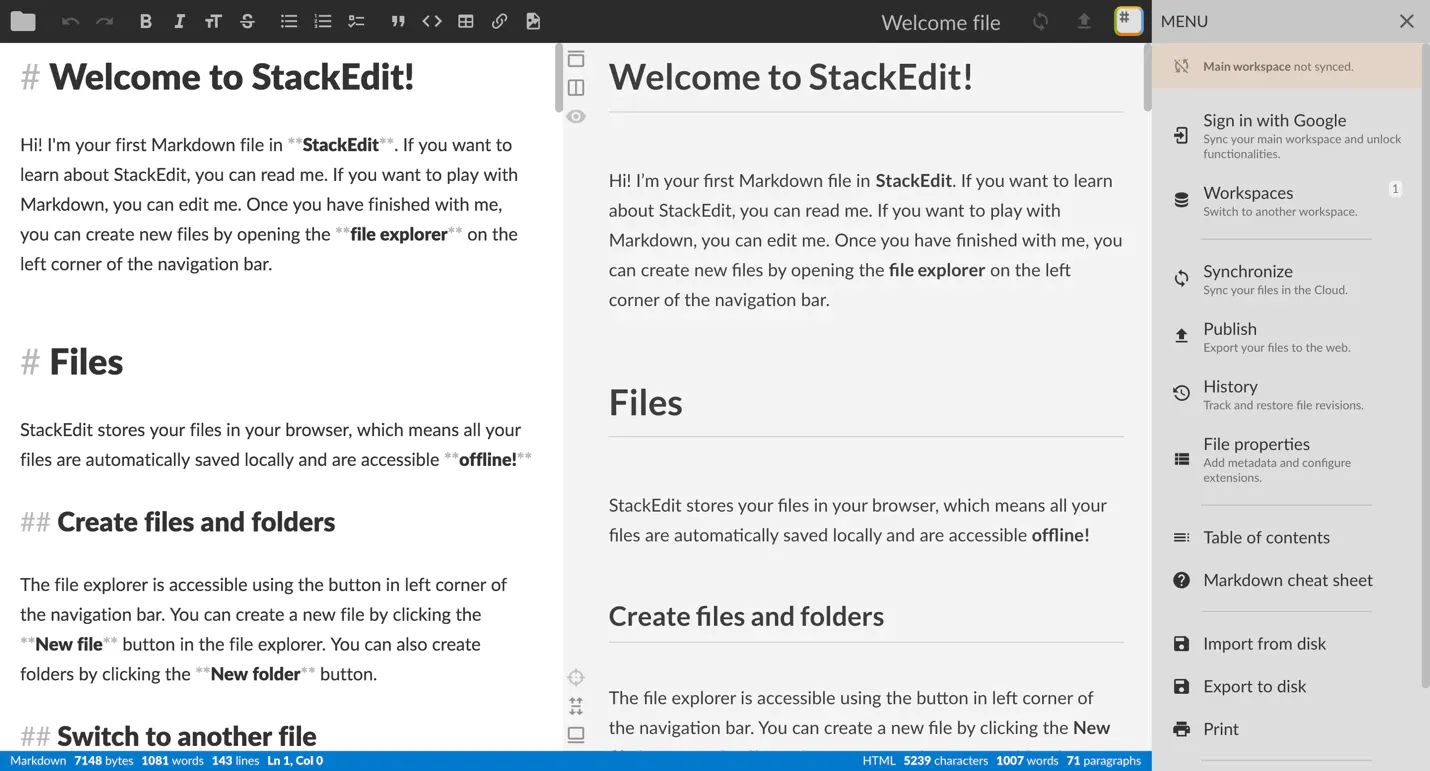
Task: Apply Bold formatting
Action: pos(146,21)
